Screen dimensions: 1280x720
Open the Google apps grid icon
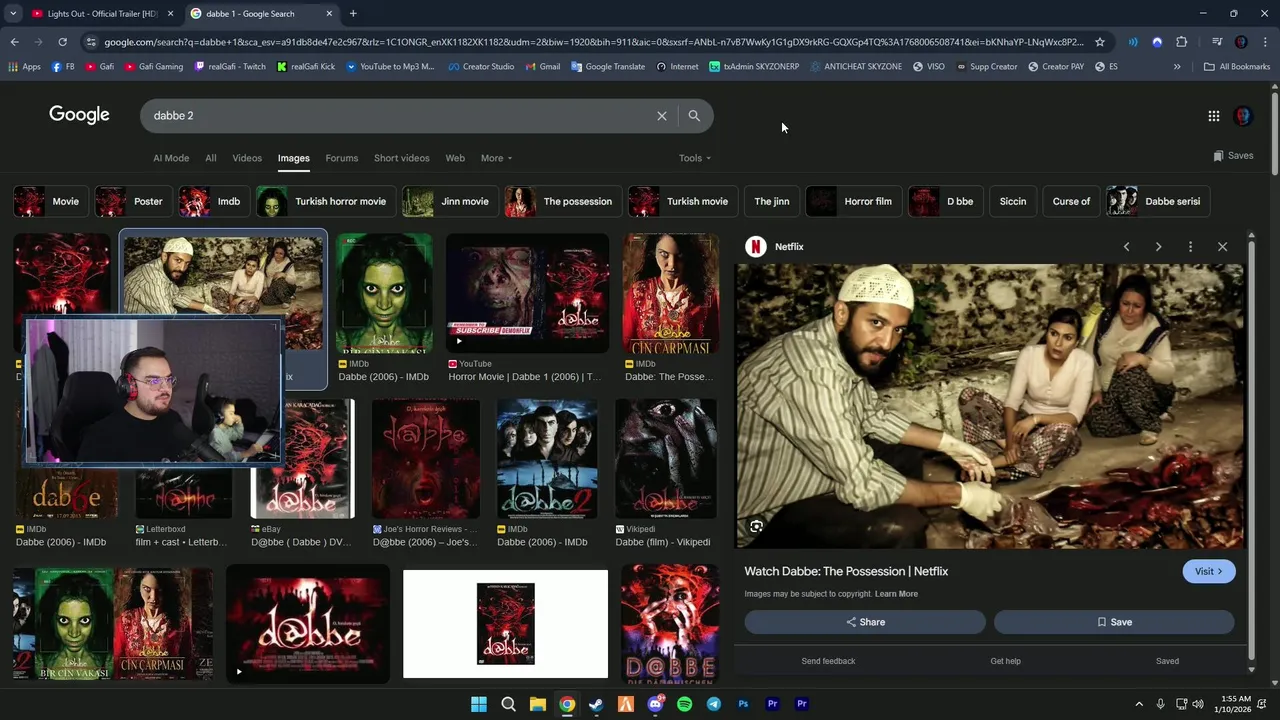tap(1213, 116)
